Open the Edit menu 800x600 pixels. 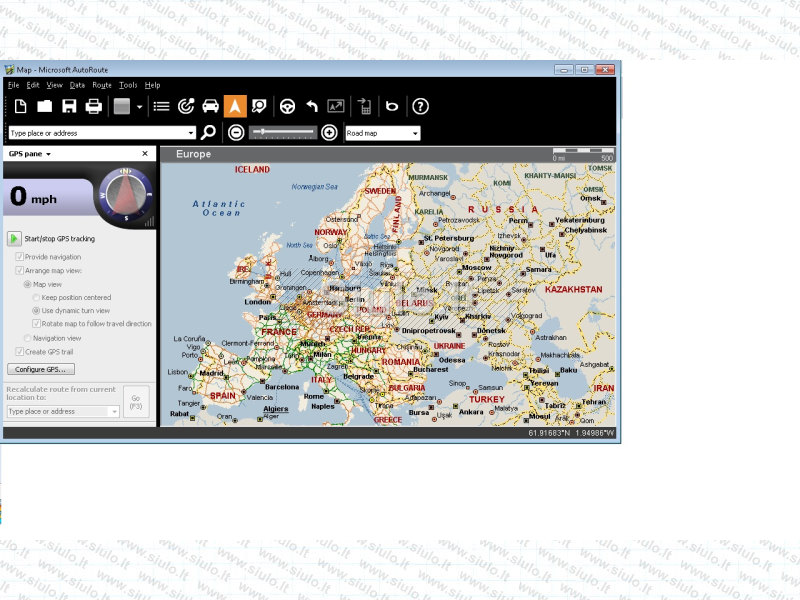(x=33, y=85)
